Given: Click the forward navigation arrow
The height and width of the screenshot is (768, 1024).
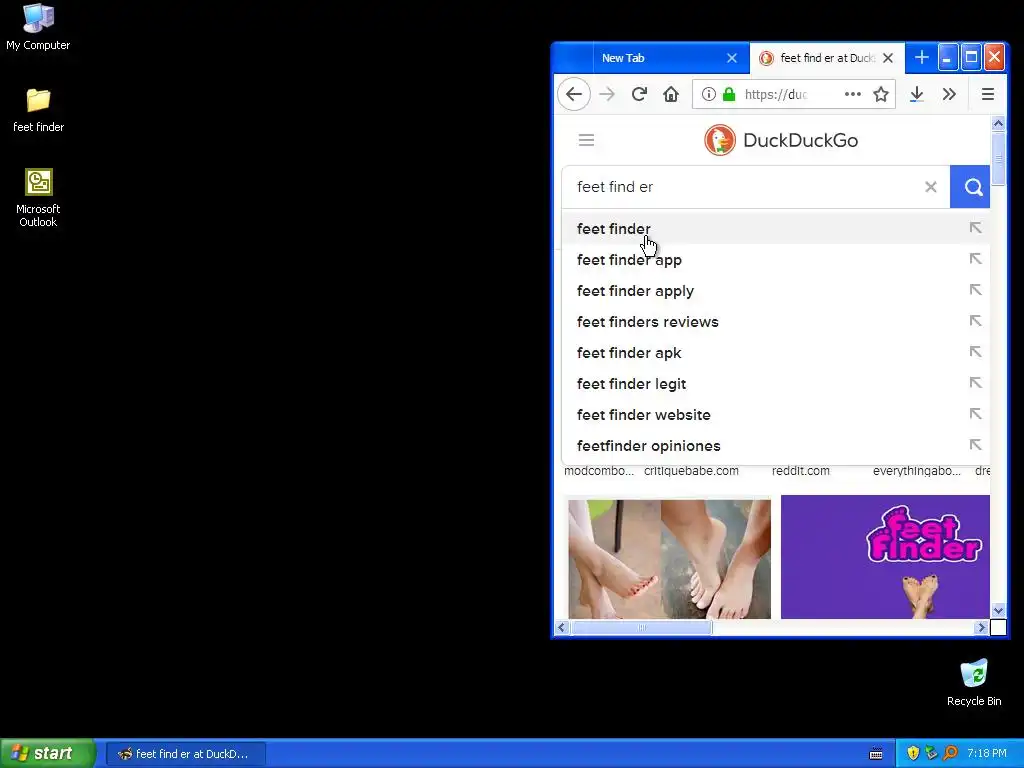Looking at the screenshot, I should 607,95.
